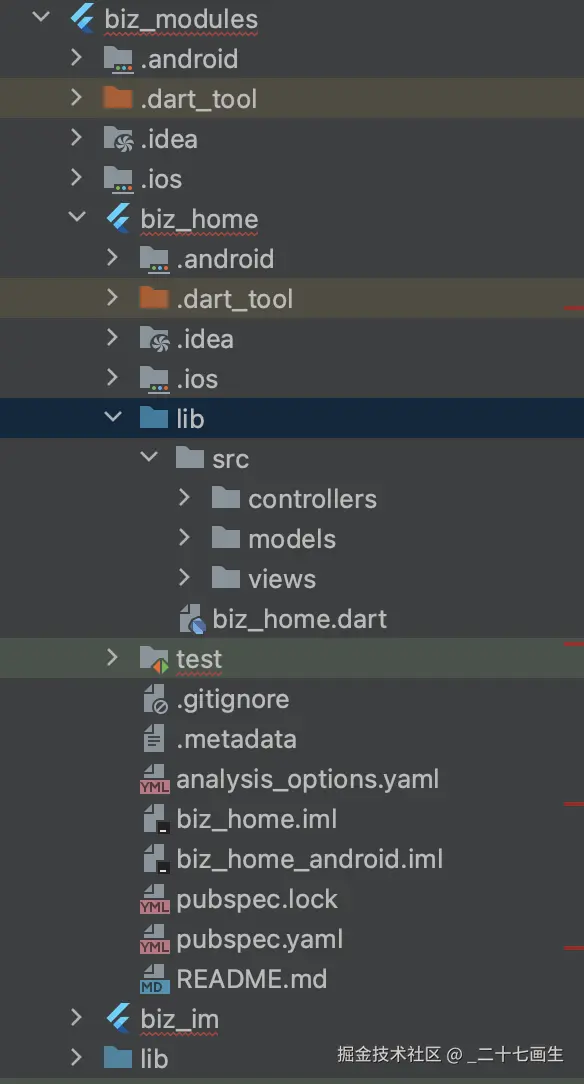This screenshot has width=584, height=1084.
Task: Expand the models folder arrow
Action: 184,538
